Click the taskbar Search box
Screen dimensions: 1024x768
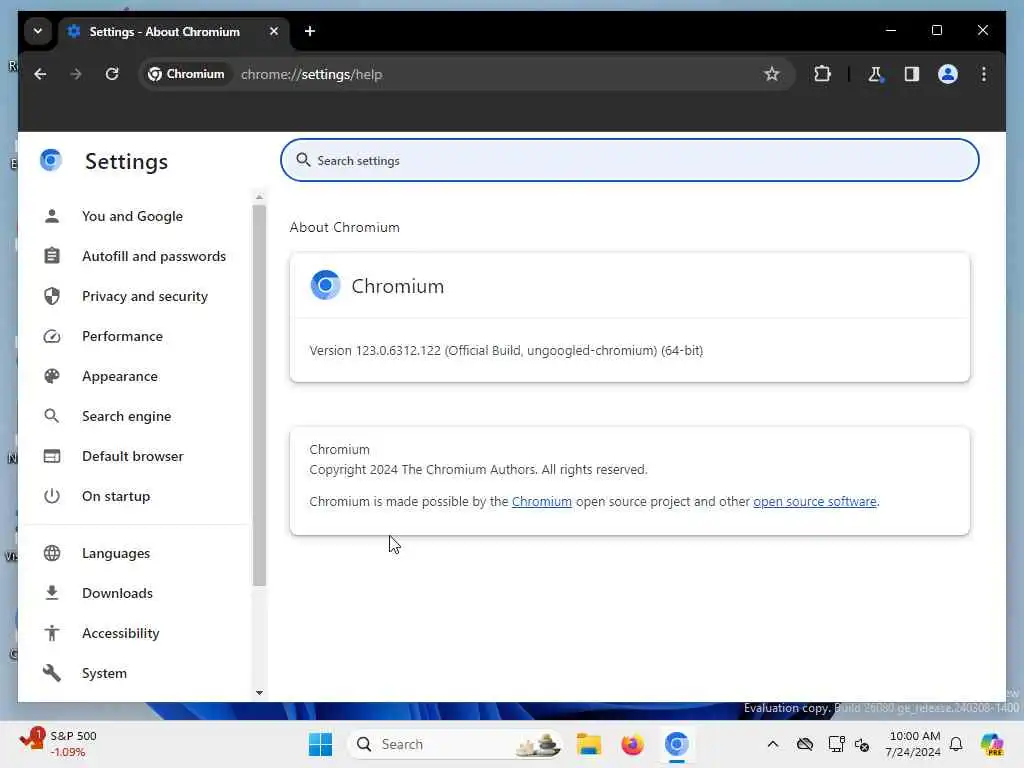point(455,744)
